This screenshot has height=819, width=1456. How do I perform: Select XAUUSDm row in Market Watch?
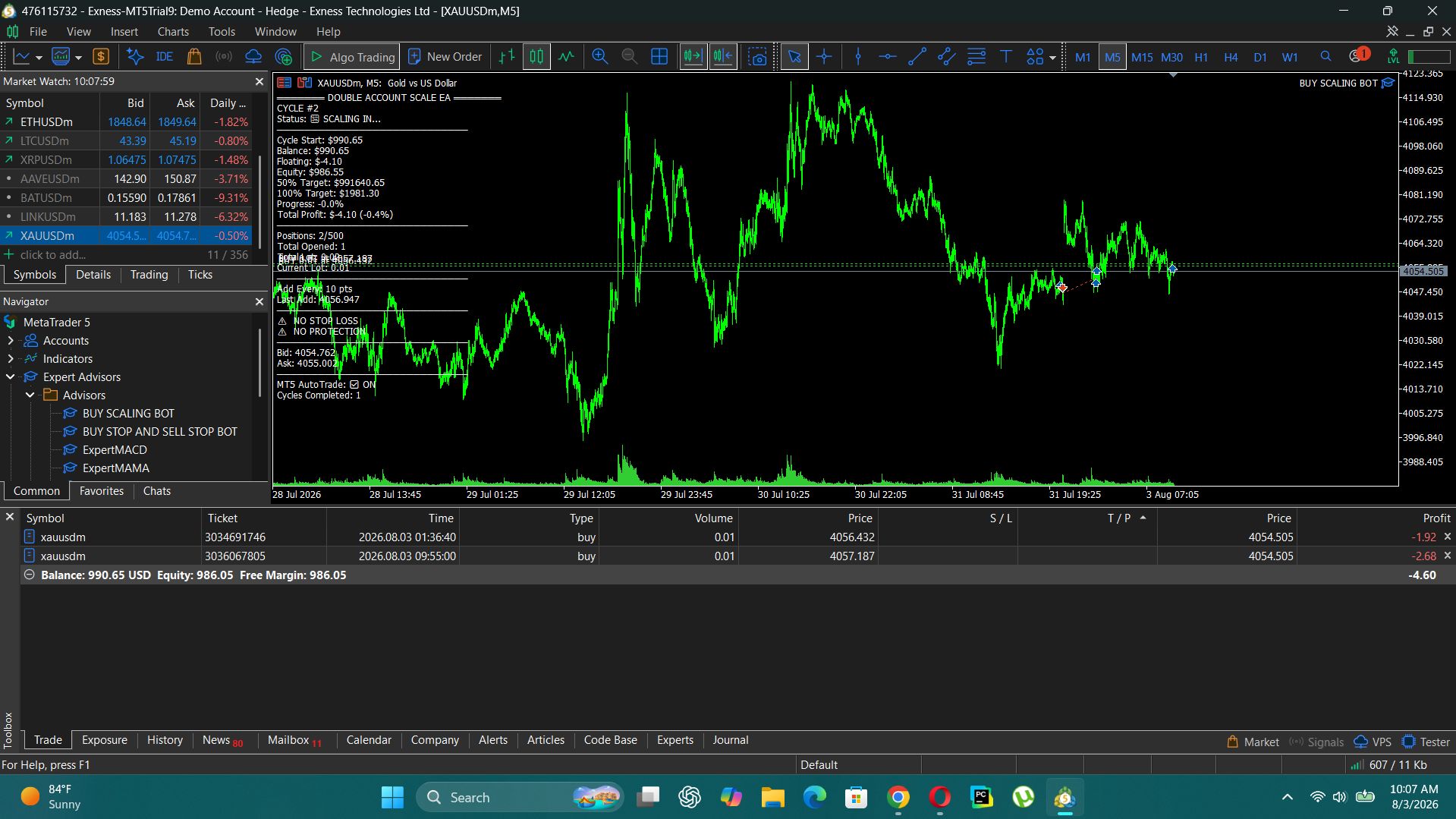point(126,236)
